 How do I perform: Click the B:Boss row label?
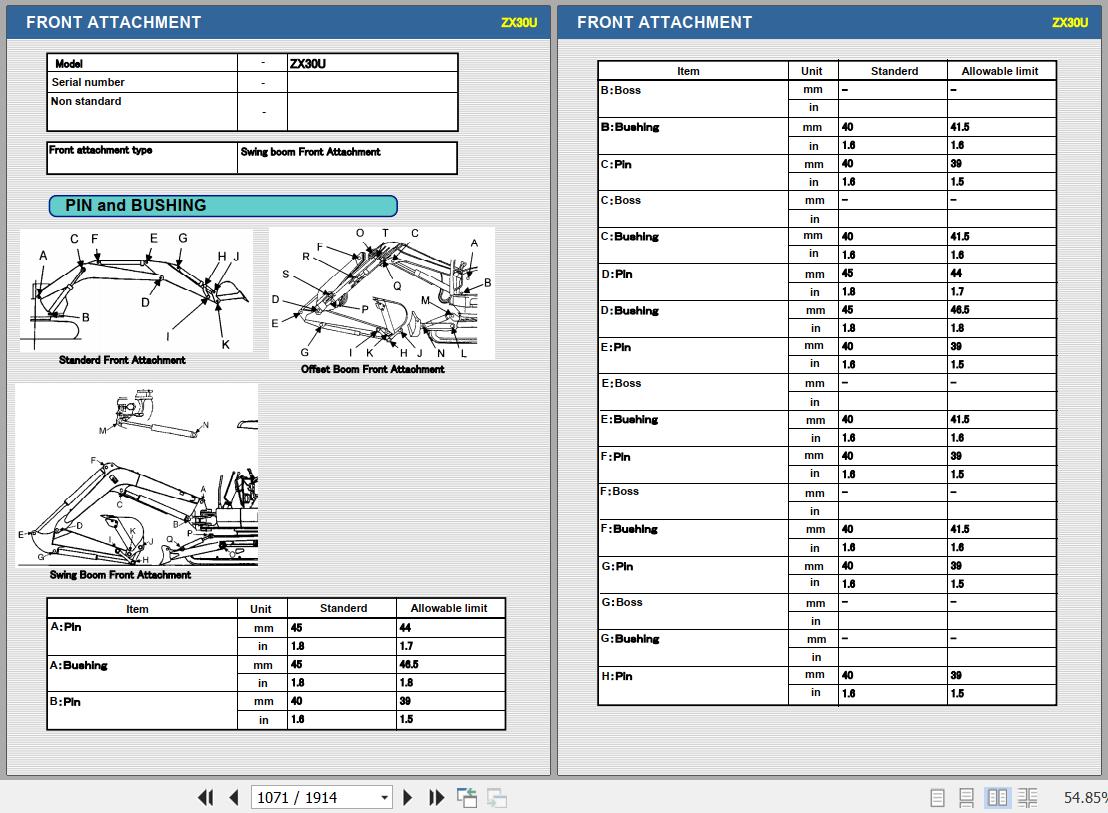coord(620,90)
